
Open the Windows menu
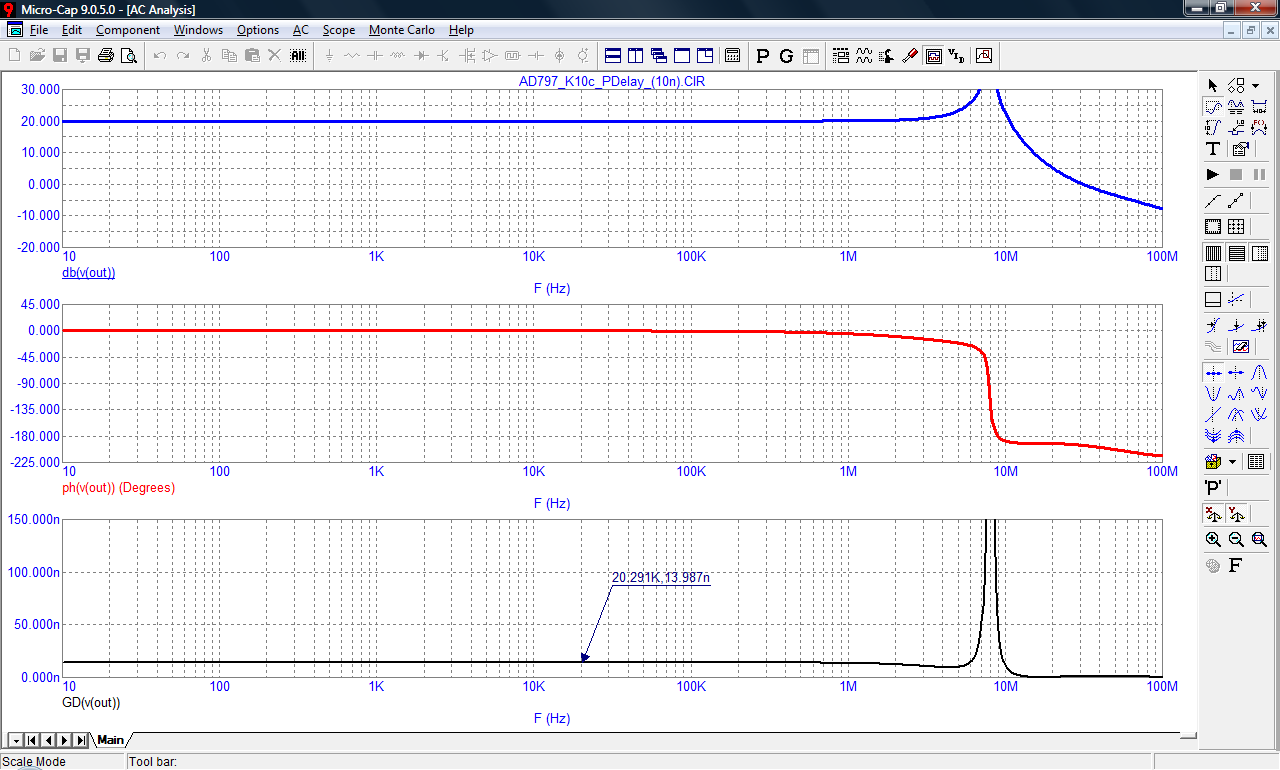coord(198,30)
